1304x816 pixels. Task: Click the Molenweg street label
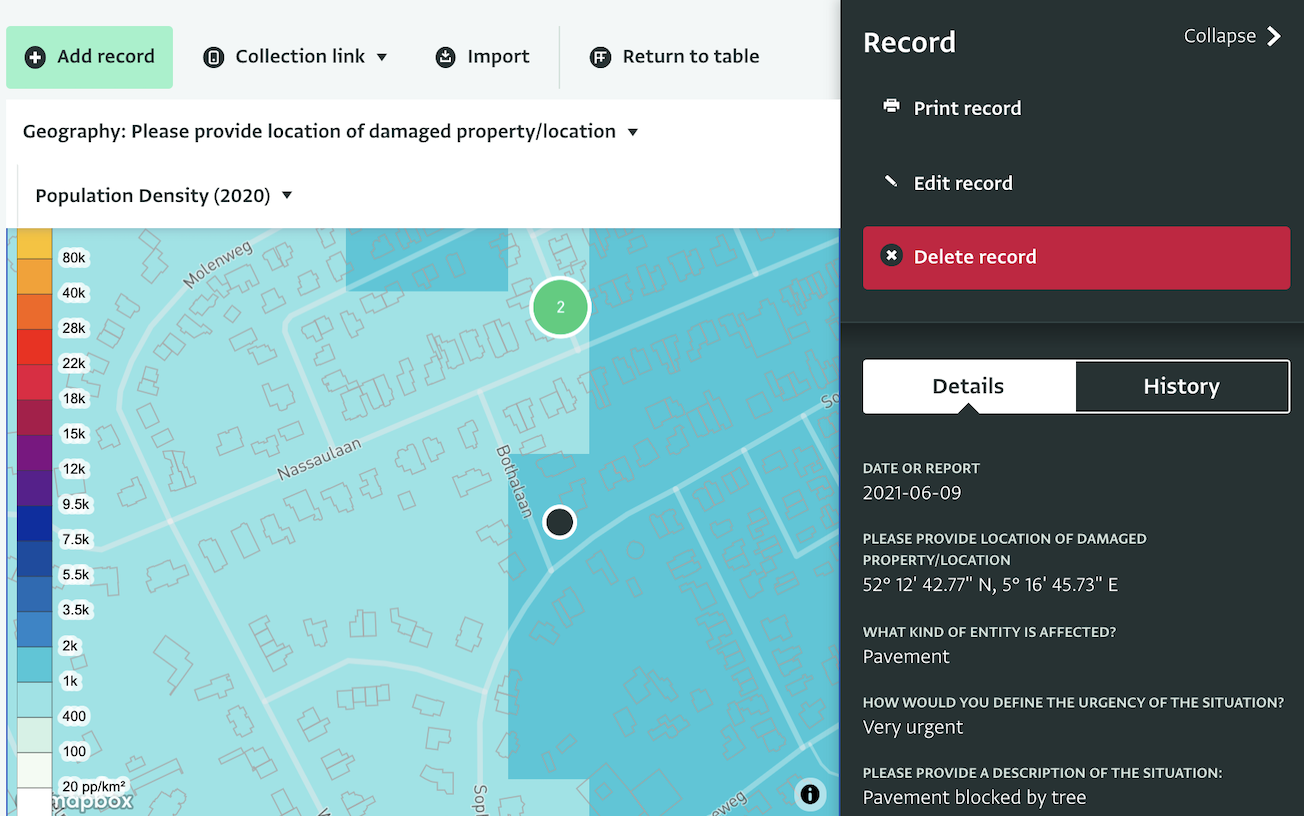pos(218,265)
